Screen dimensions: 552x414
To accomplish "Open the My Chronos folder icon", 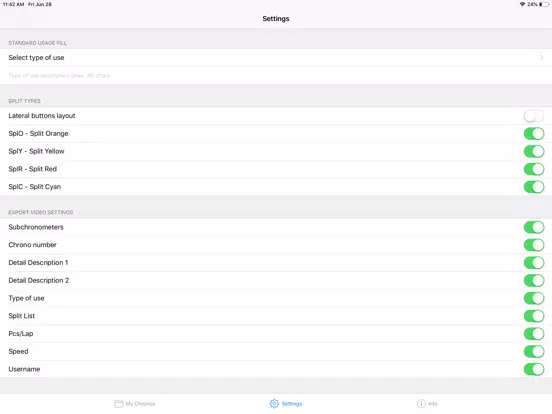I will pos(119,404).
